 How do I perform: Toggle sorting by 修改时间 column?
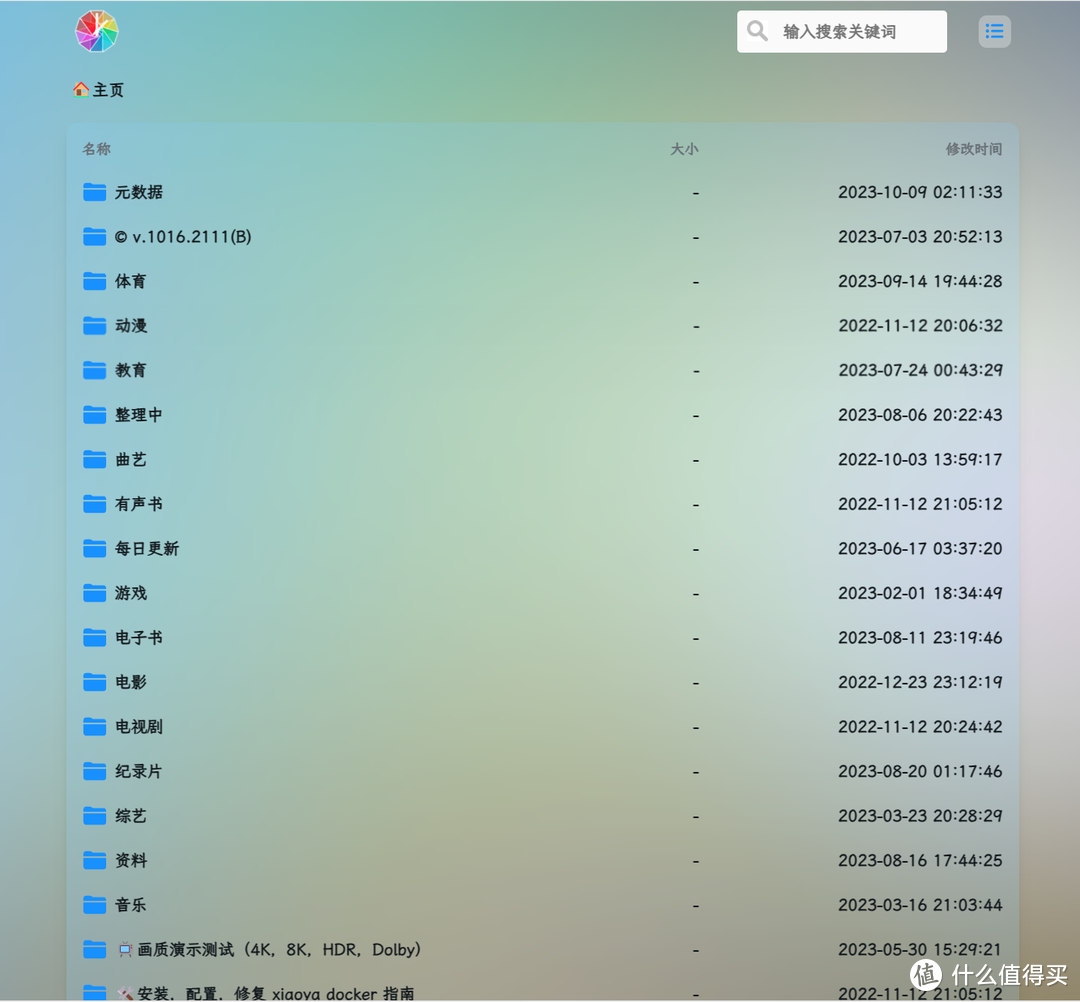point(974,148)
